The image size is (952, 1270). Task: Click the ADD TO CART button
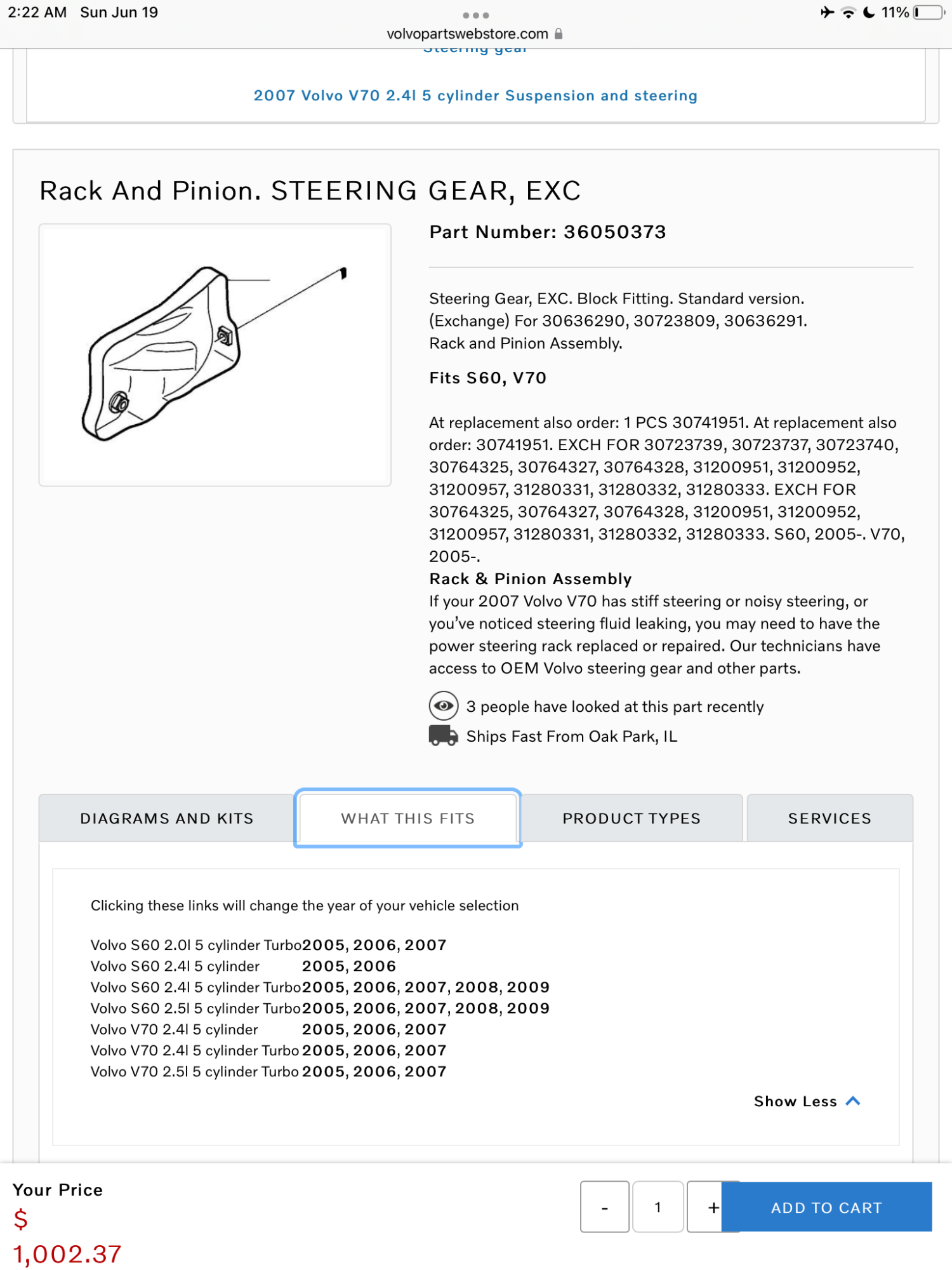pos(826,1207)
